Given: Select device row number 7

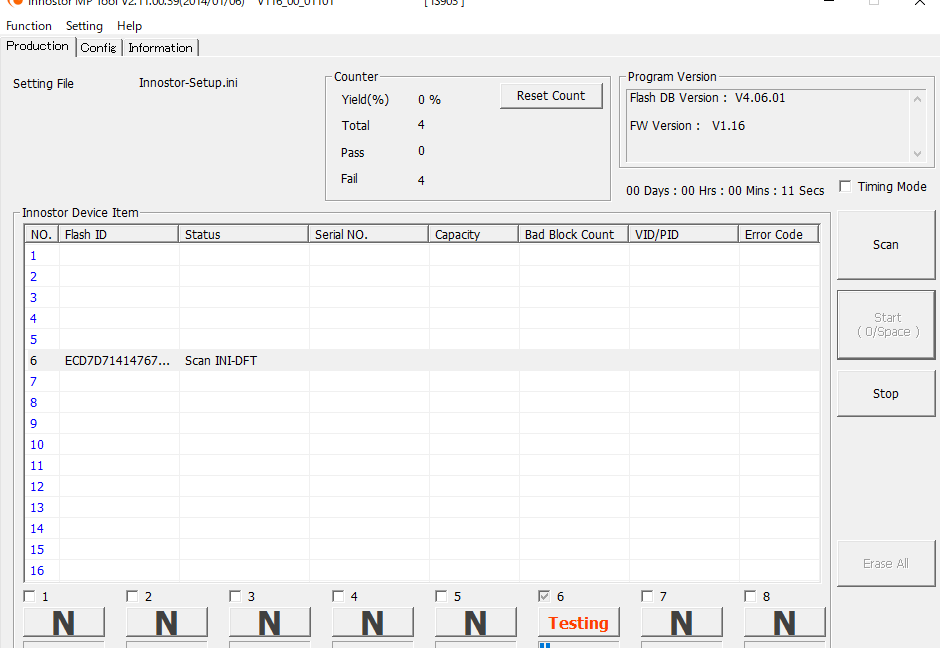Looking at the screenshot, I should pyautogui.click(x=422, y=381).
